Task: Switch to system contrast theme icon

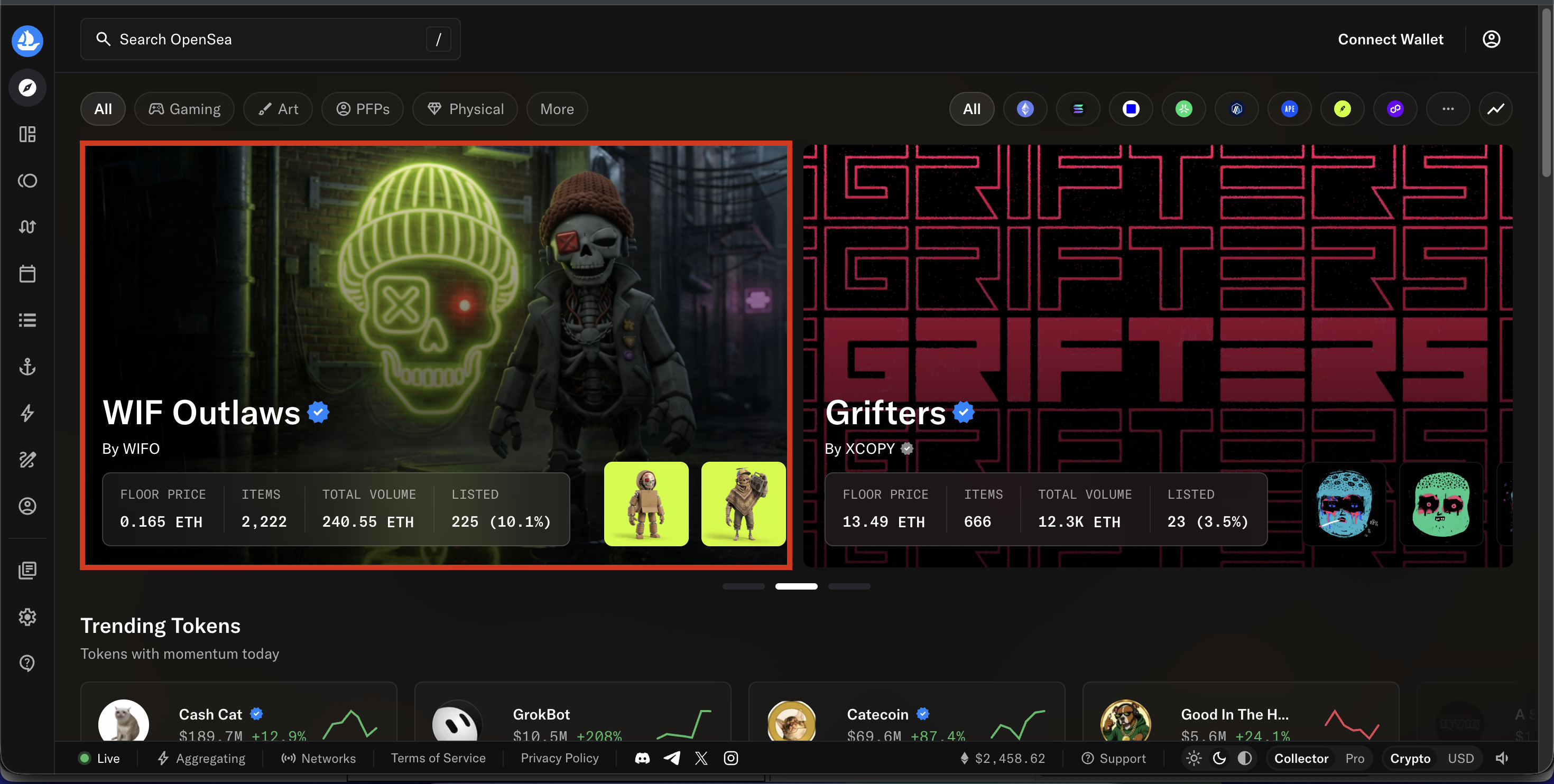Action: point(1245,758)
